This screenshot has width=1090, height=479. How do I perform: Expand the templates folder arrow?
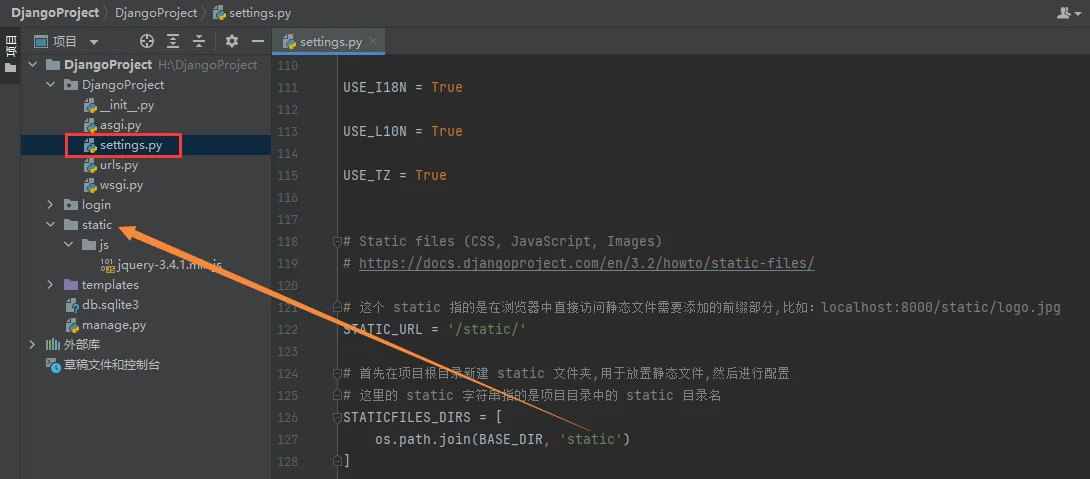(x=50, y=285)
